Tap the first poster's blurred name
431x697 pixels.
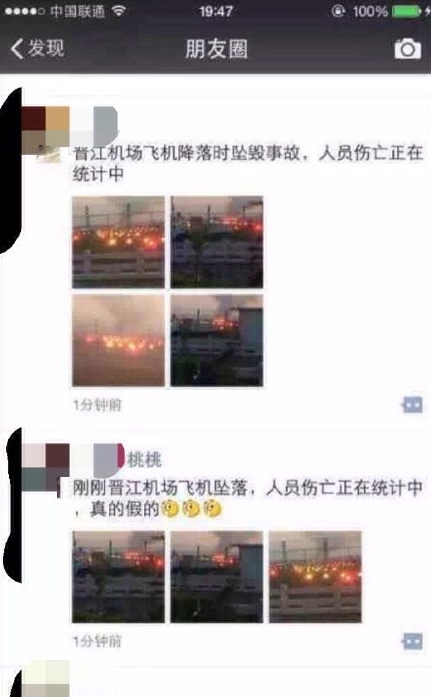(95, 122)
